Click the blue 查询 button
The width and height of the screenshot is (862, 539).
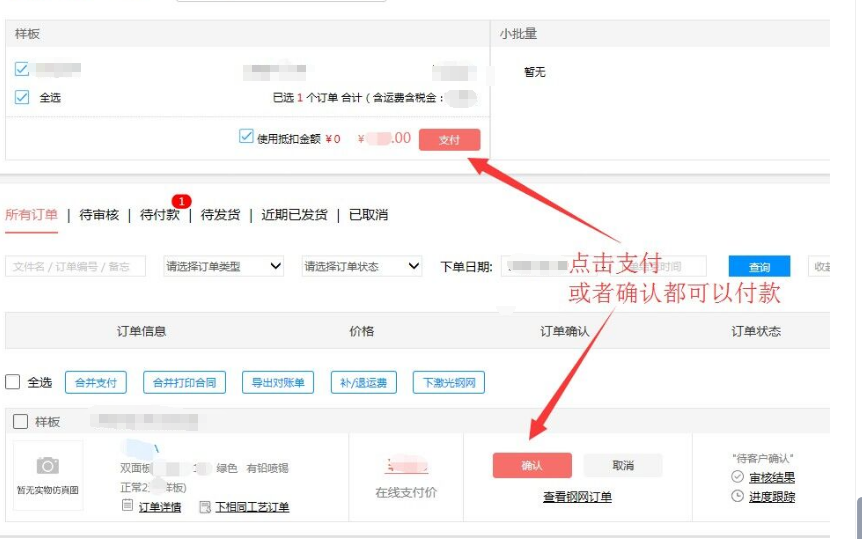[x=759, y=267]
